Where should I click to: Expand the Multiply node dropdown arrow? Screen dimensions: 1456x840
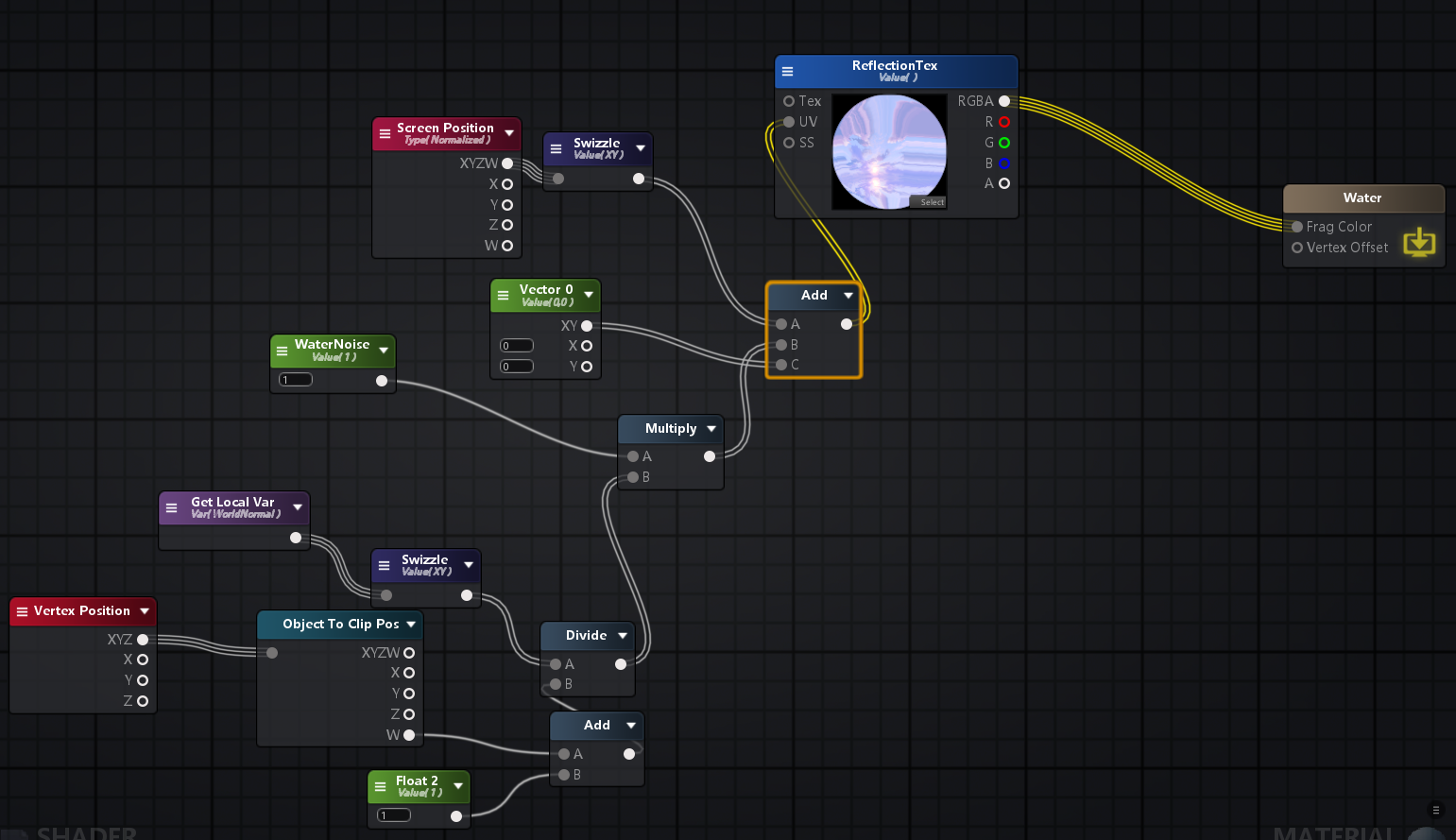[x=711, y=429]
